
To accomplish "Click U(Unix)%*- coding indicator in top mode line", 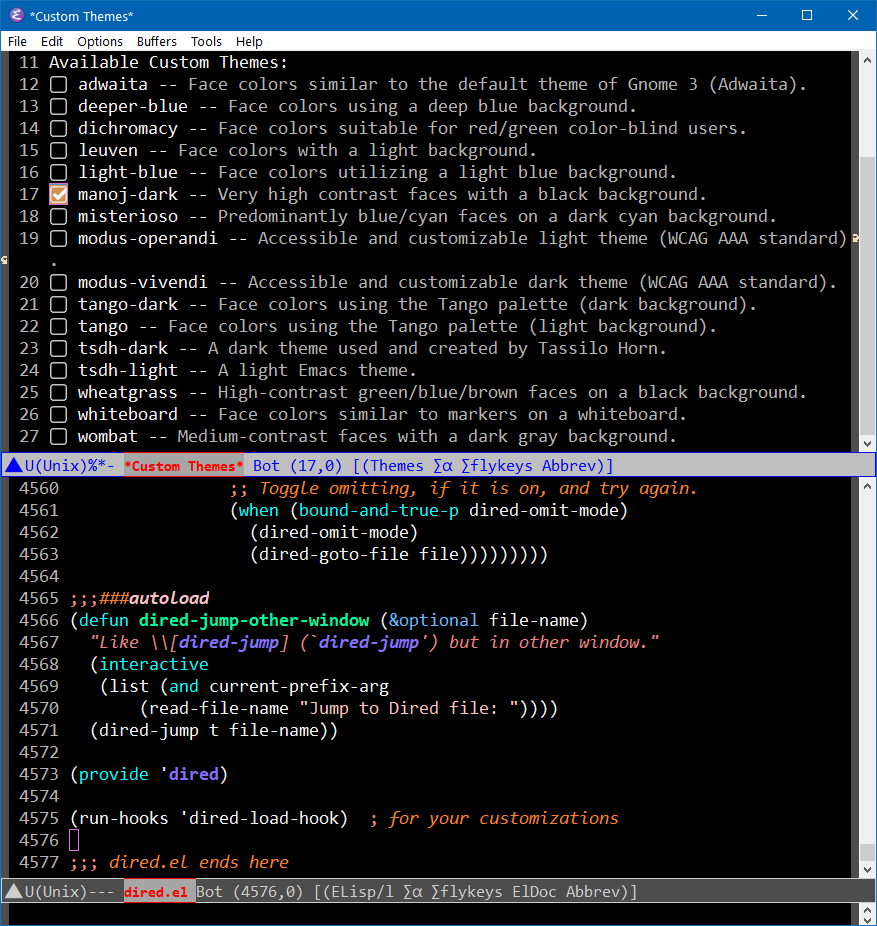I will click(70, 466).
